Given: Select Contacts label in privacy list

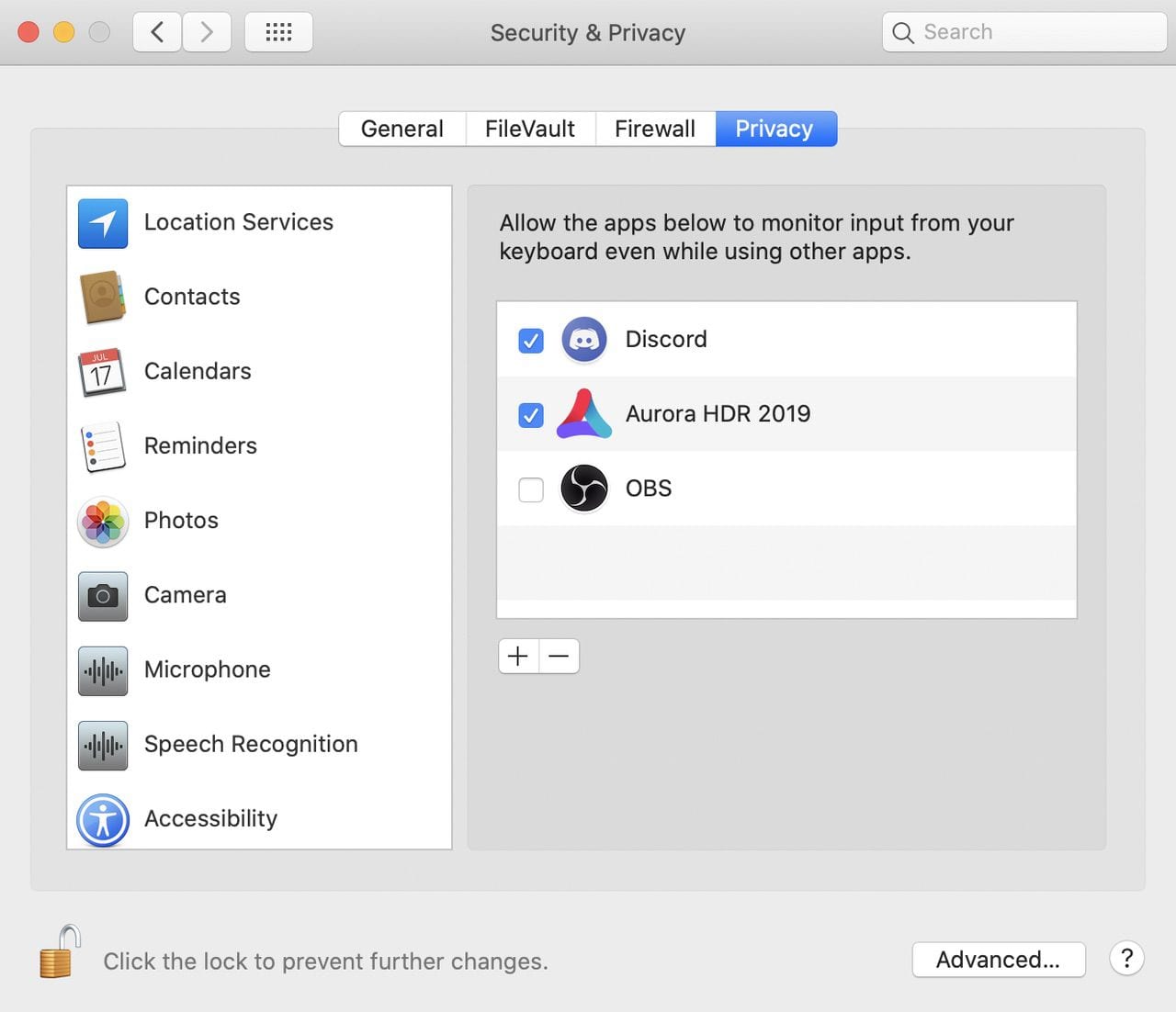Looking at the screenshot, I should pyautogui.click(x=192, y=297).
